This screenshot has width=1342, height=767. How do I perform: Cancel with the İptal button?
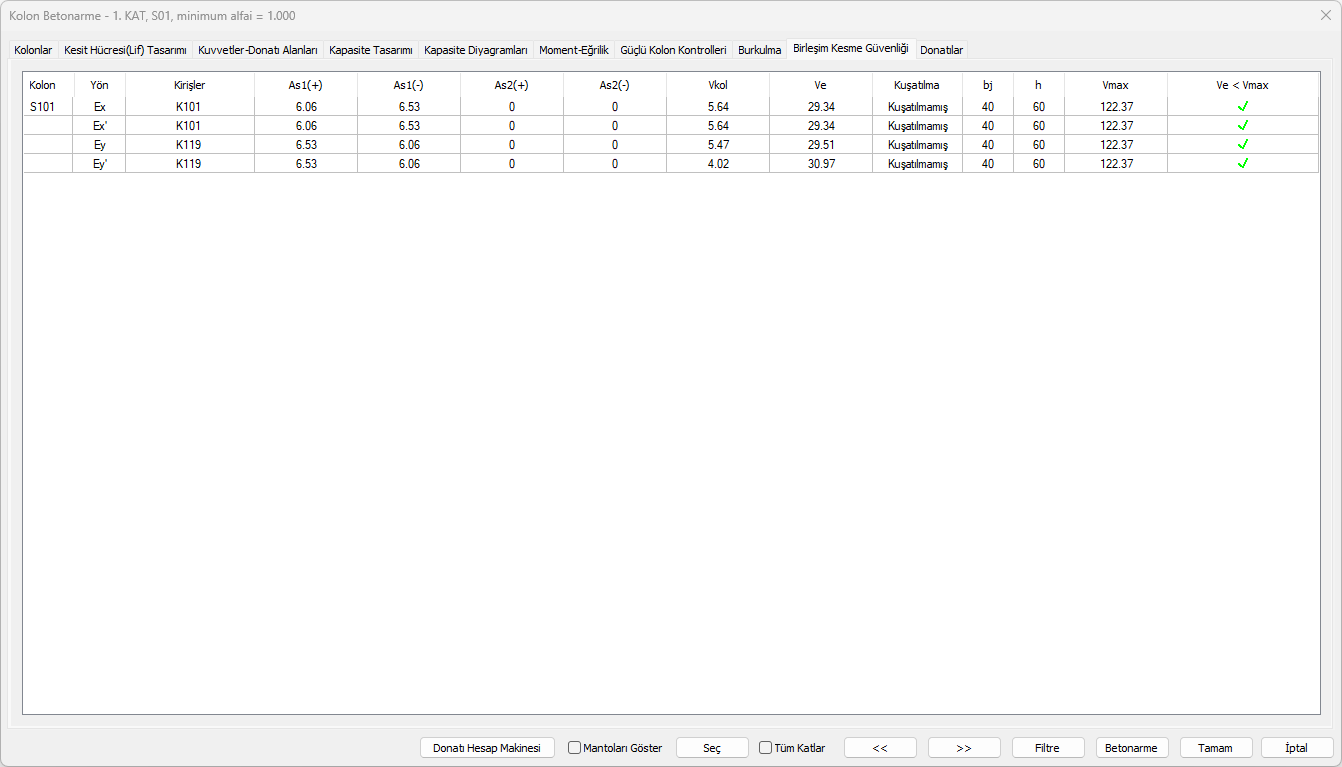(x=1297, y=748)
